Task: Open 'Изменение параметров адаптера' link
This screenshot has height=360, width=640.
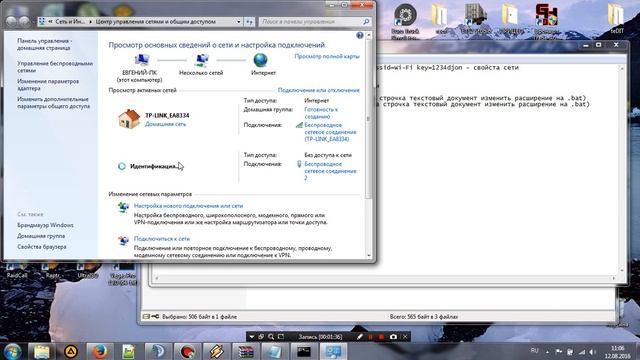Action: tap(48, 85)
